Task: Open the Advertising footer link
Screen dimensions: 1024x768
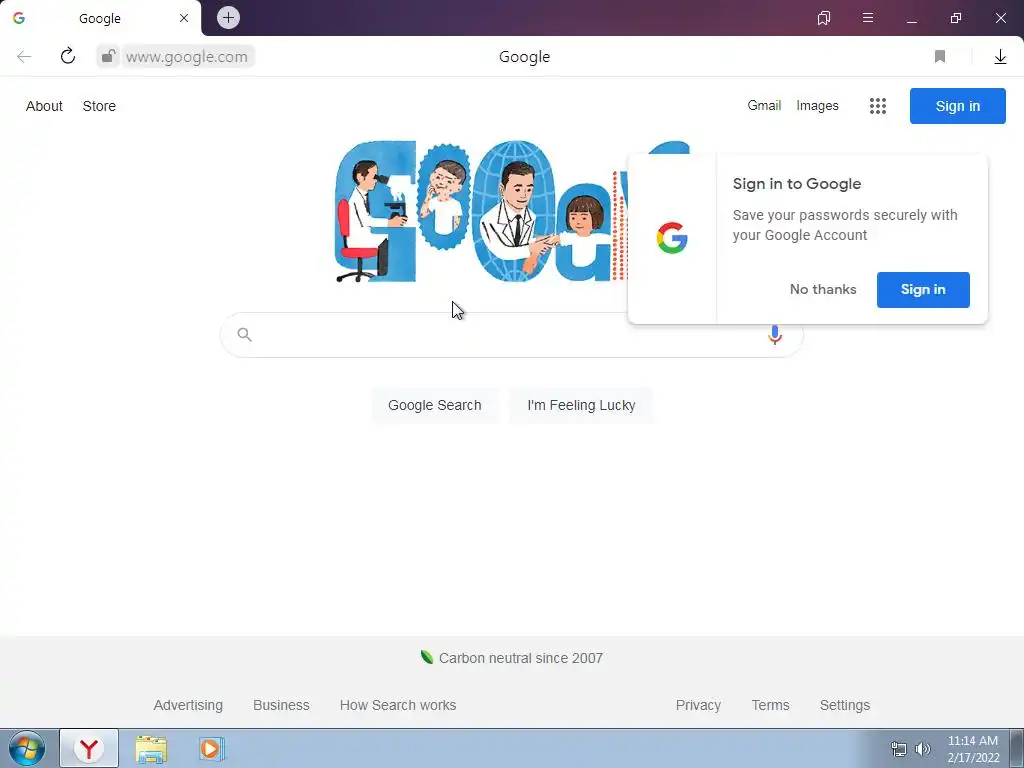Action: tap(188, 705)
